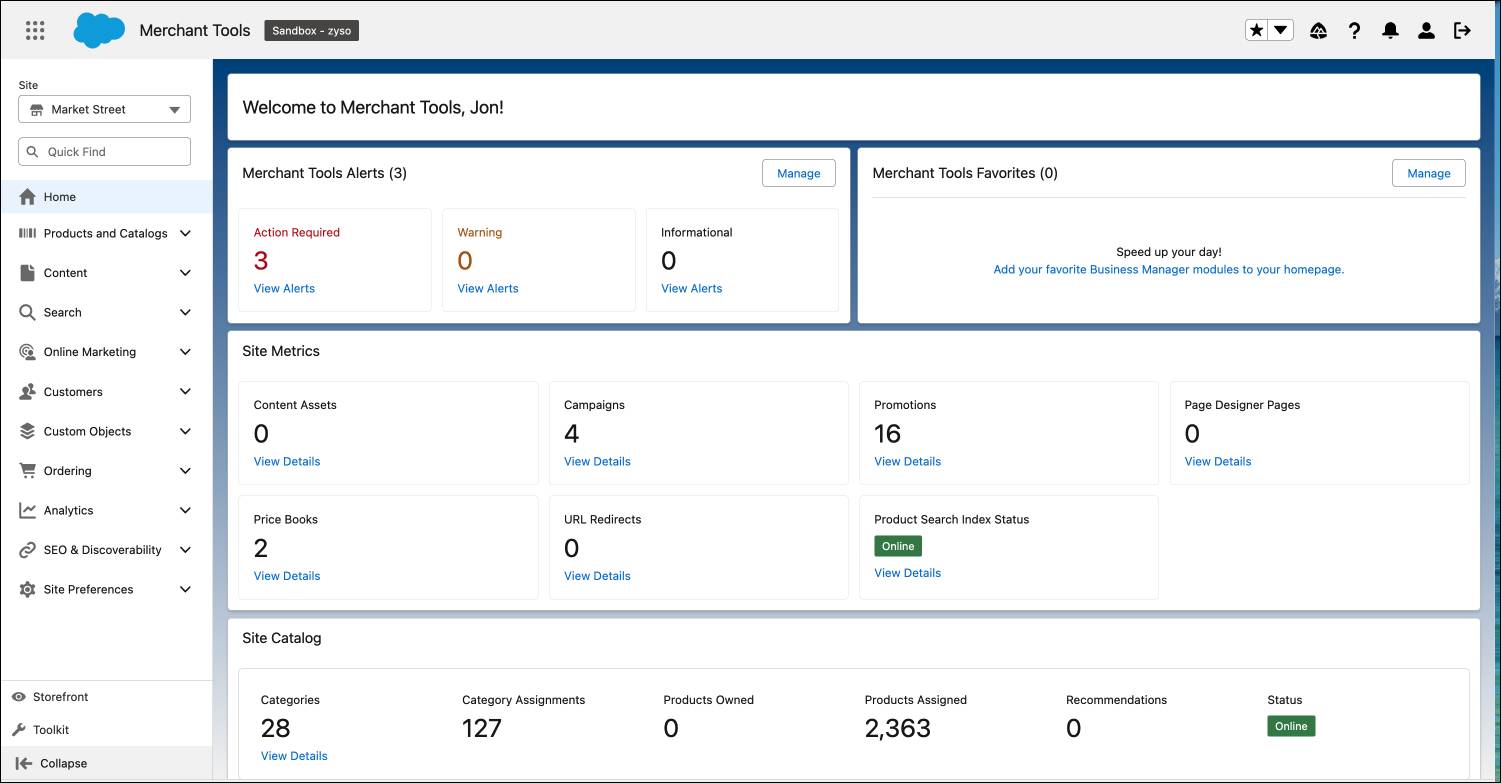This screenshot has height=783, width=1501.
Task: Focus the Quick Find search field
Action: [104, 152]
